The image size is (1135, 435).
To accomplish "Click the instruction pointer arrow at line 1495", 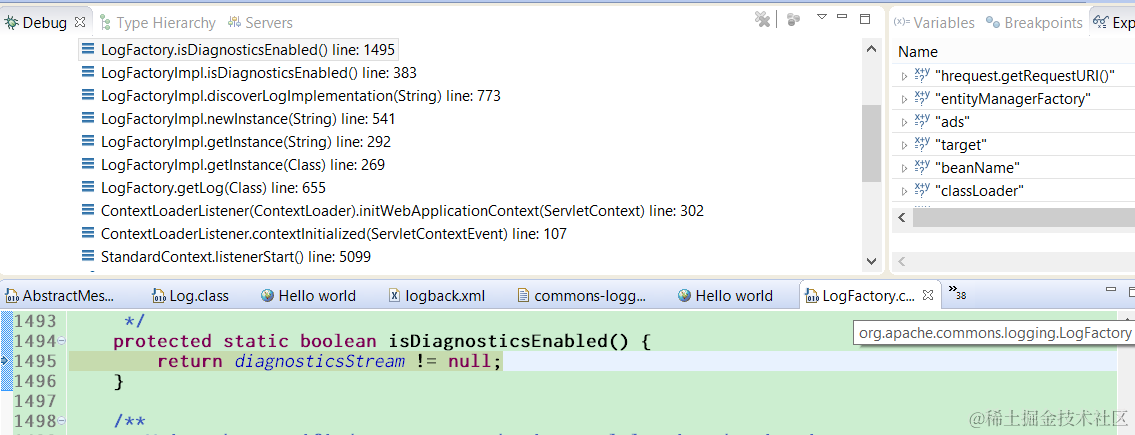I will coord(4,360).
